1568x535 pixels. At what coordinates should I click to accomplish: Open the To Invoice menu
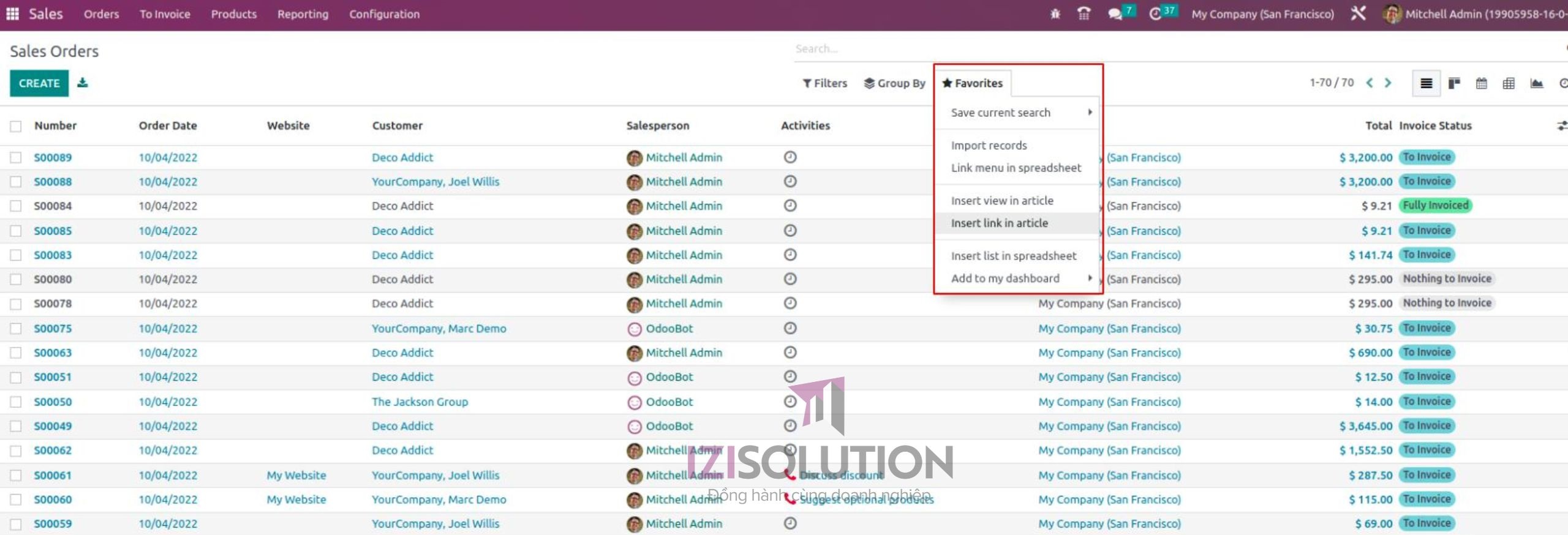coord(165,13)
